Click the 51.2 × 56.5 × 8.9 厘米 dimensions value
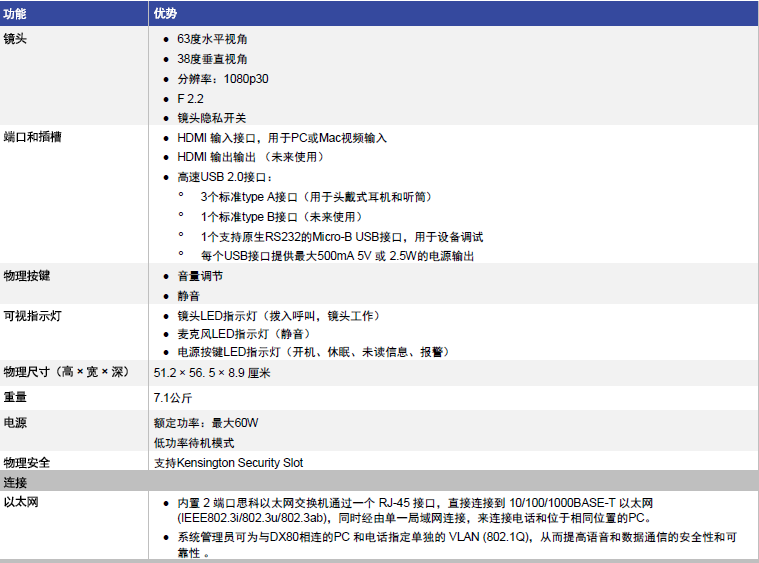This screenshot has height=563, width=759. tap(212, 373)
